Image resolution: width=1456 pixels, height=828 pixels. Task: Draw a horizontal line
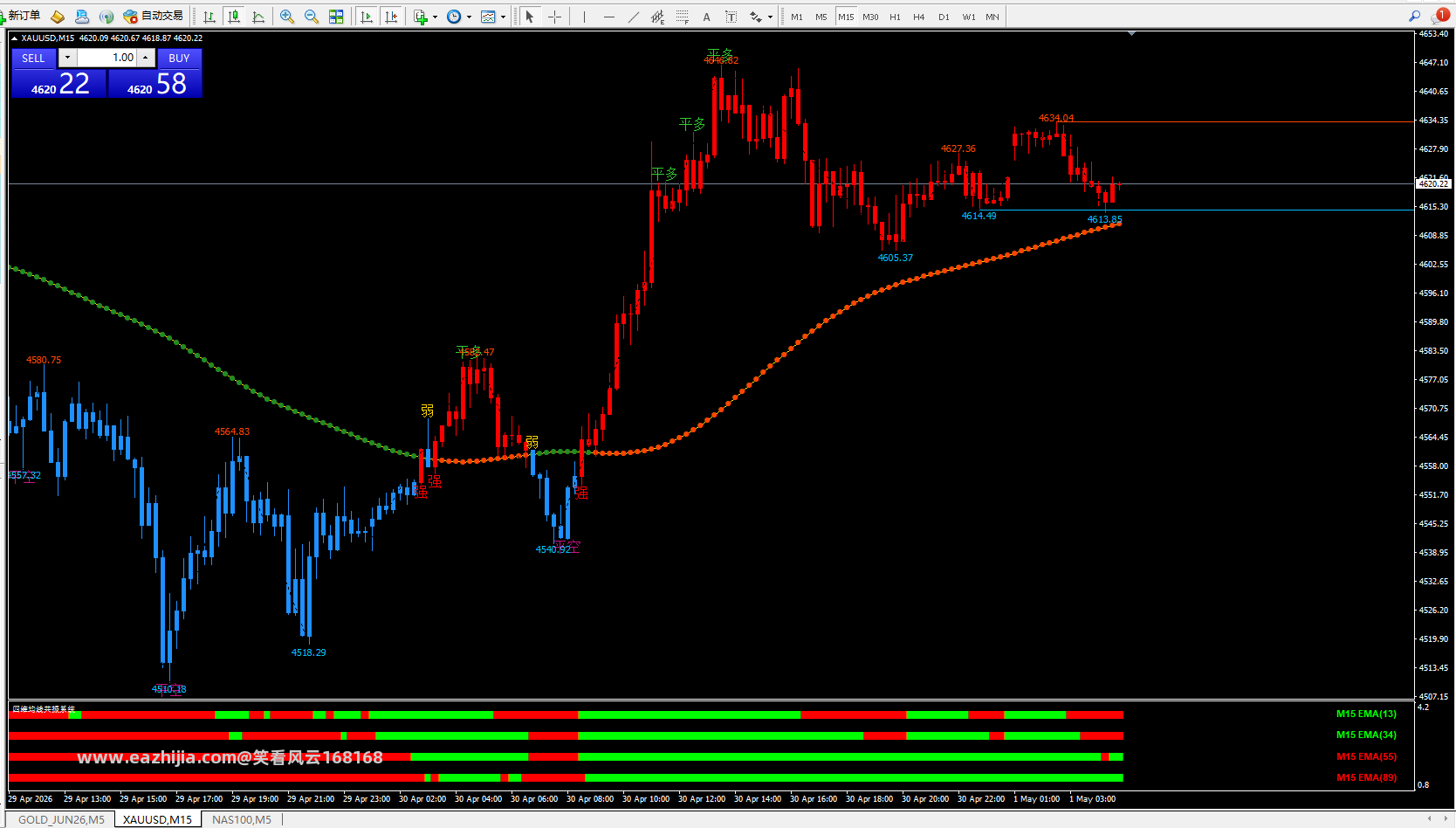609,17
